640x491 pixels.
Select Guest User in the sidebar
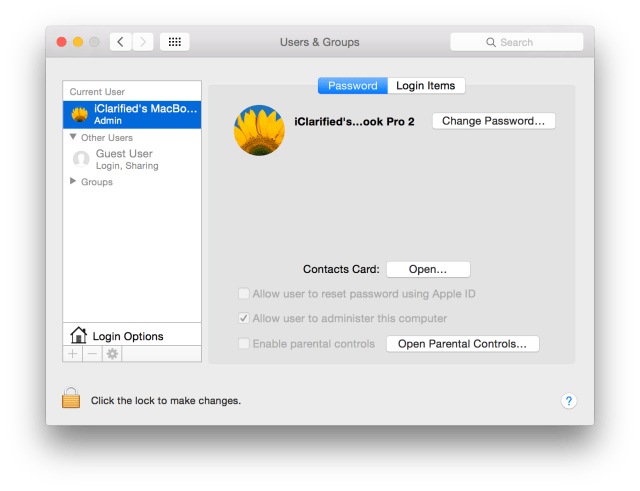point(124,154)
